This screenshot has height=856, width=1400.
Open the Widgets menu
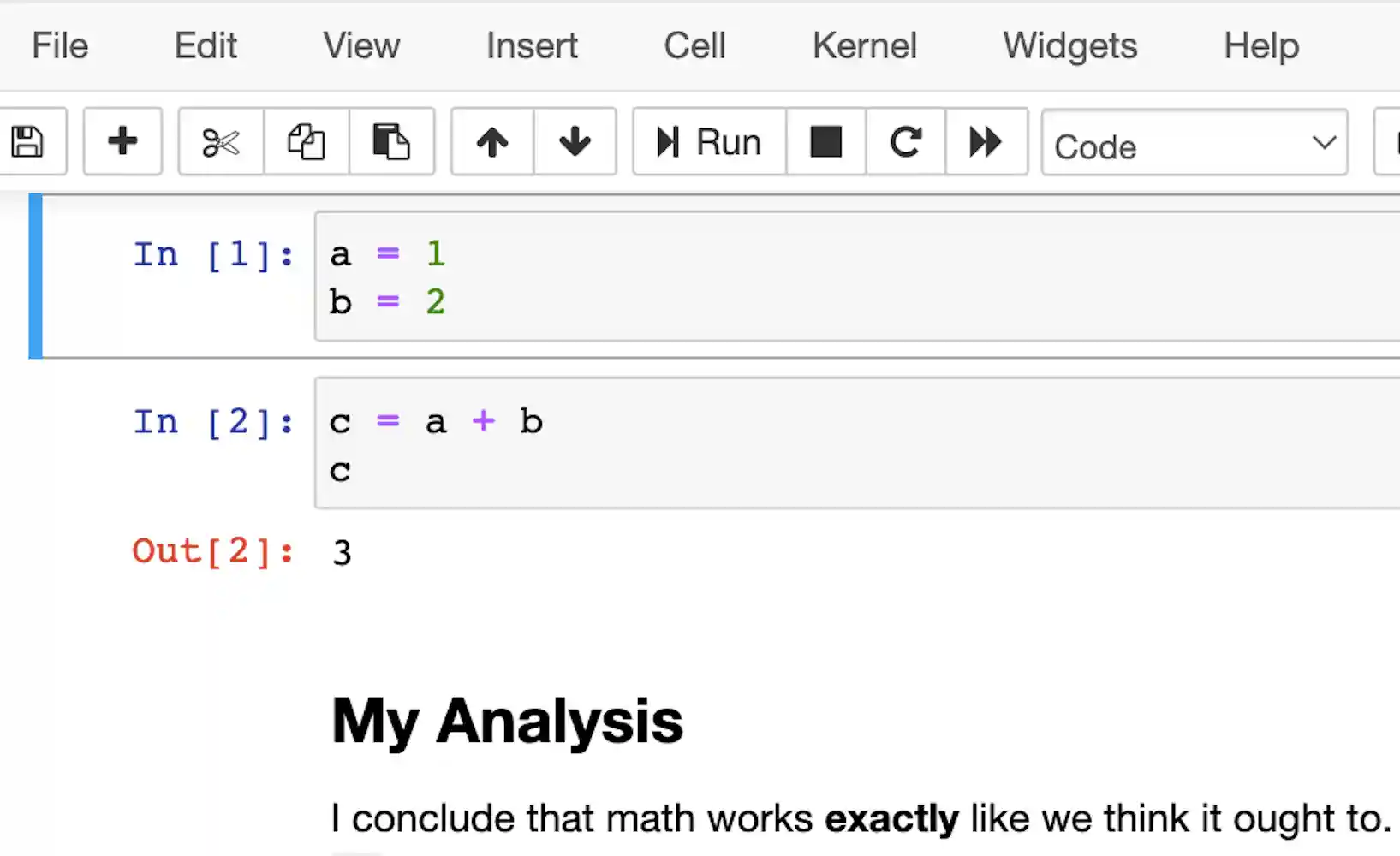point(1069,45)
